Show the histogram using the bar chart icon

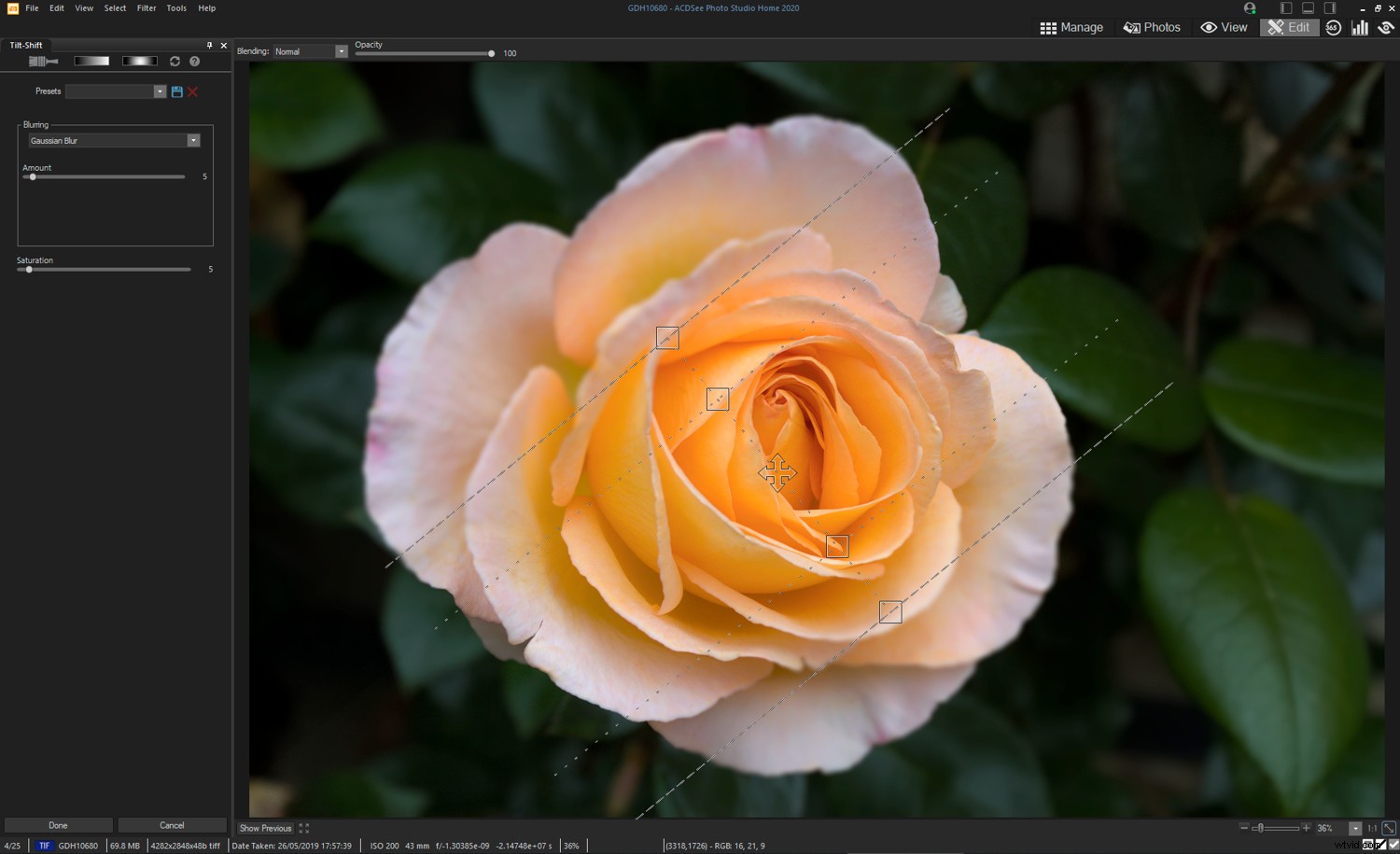point(1360,27)
